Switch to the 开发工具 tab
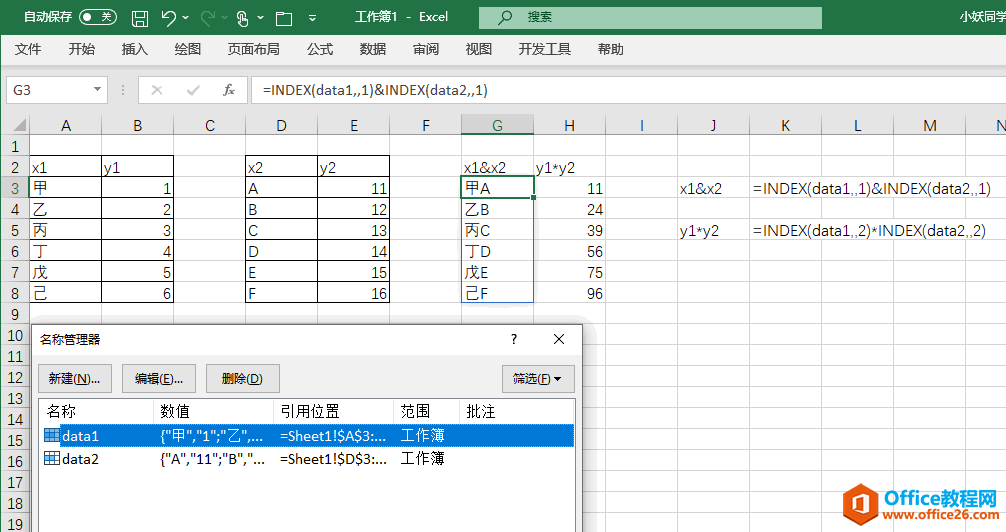 (545, 49)
